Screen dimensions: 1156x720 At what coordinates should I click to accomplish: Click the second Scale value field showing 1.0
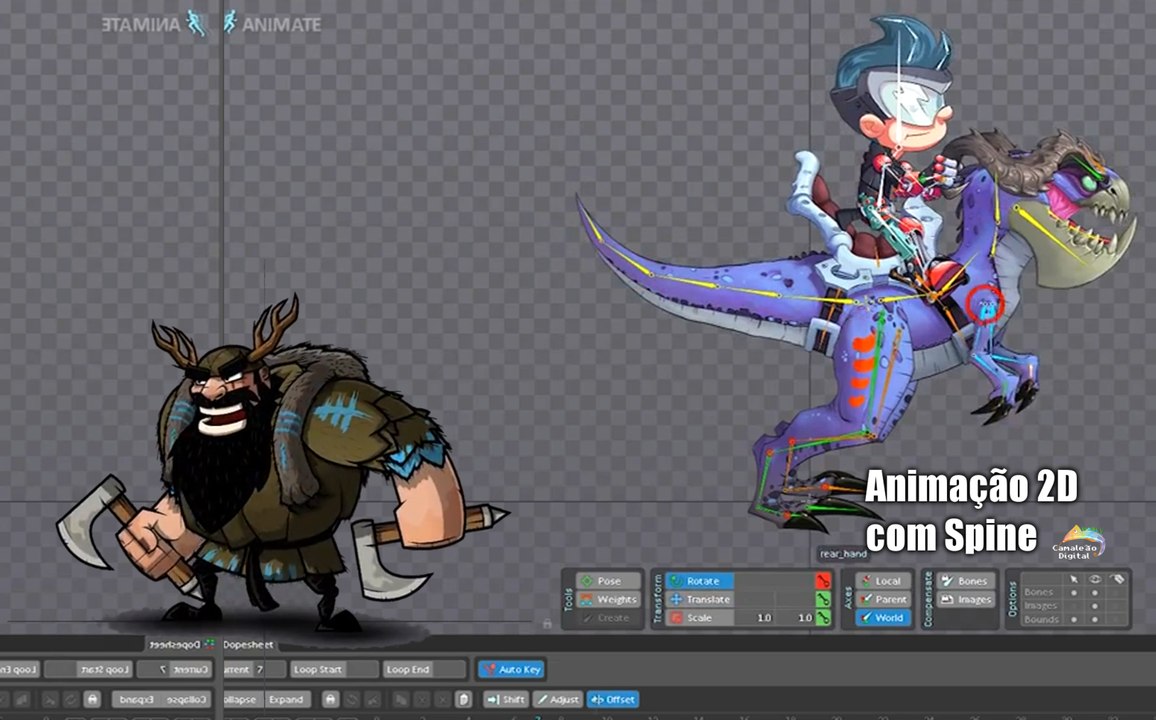795,618
